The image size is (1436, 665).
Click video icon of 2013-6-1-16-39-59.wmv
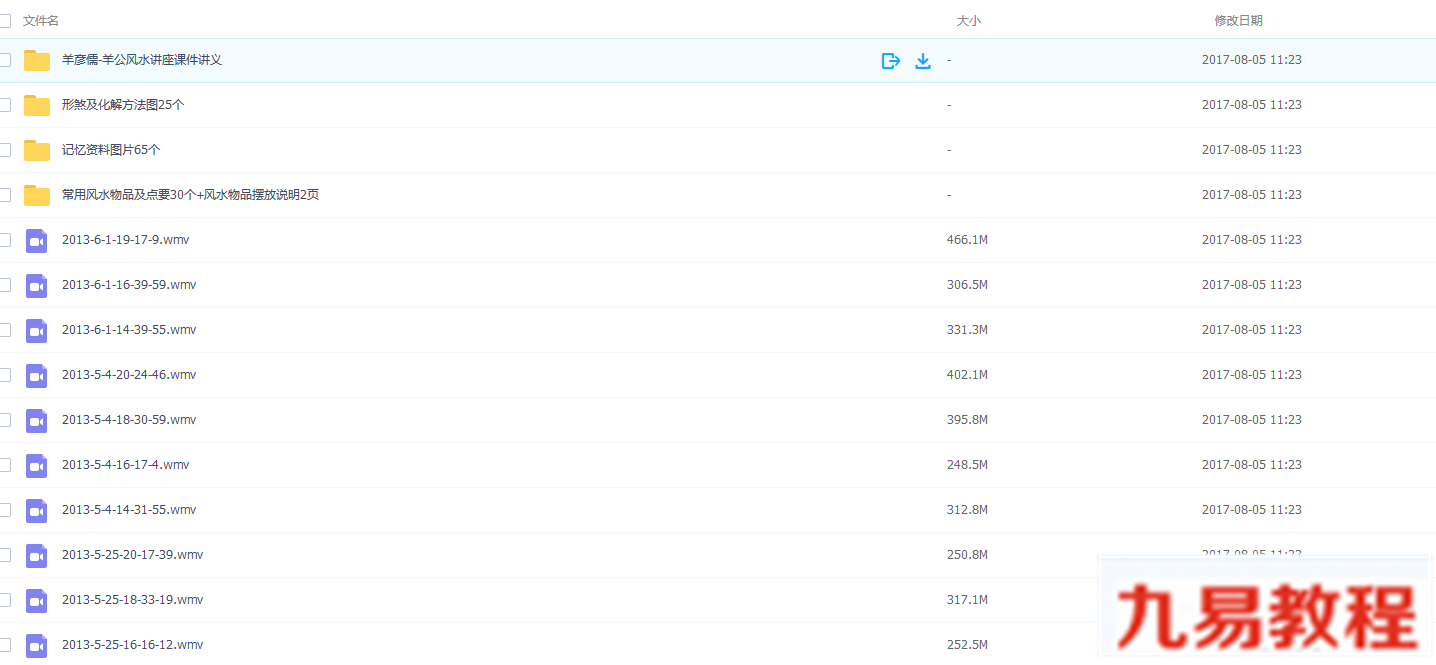point(37,285)
